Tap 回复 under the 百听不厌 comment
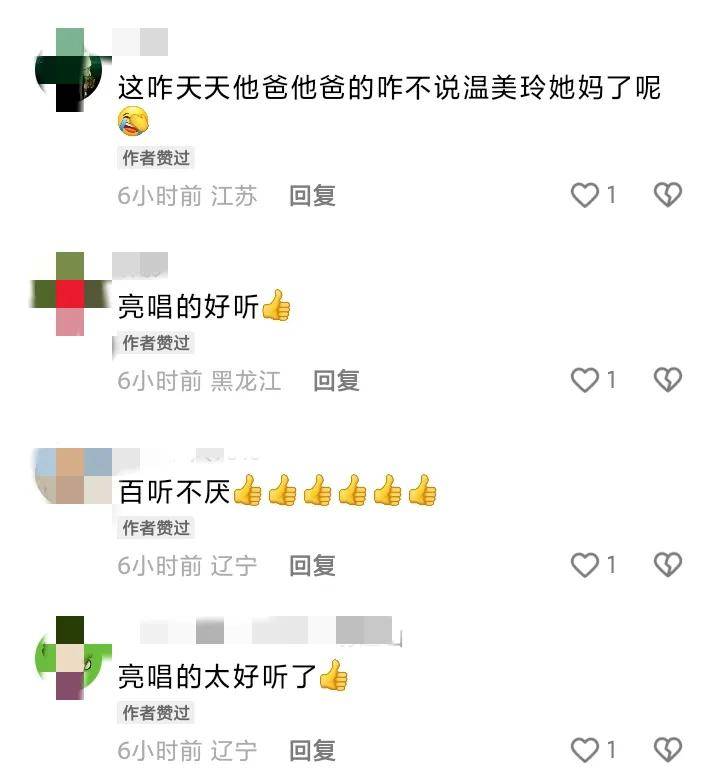Image resolution: width=720 pixels, height=780 pixels. tap(312, 566)
